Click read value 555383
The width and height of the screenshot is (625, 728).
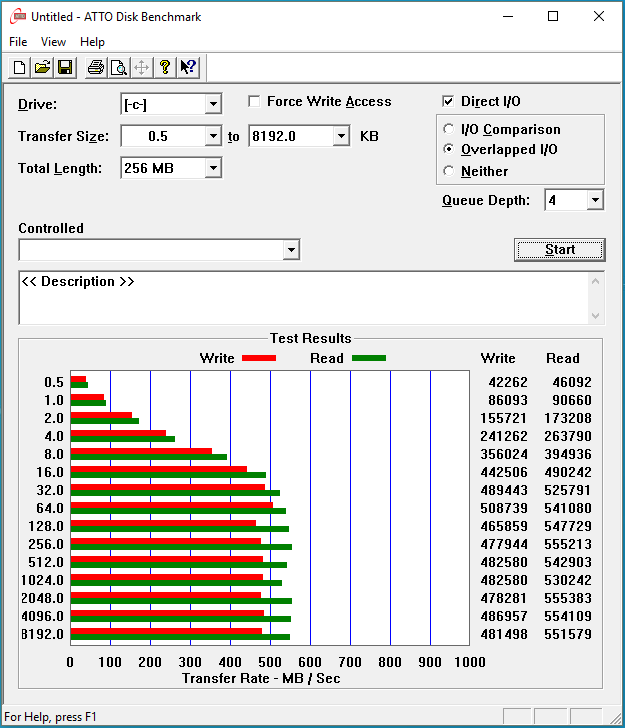coord(568,598)
